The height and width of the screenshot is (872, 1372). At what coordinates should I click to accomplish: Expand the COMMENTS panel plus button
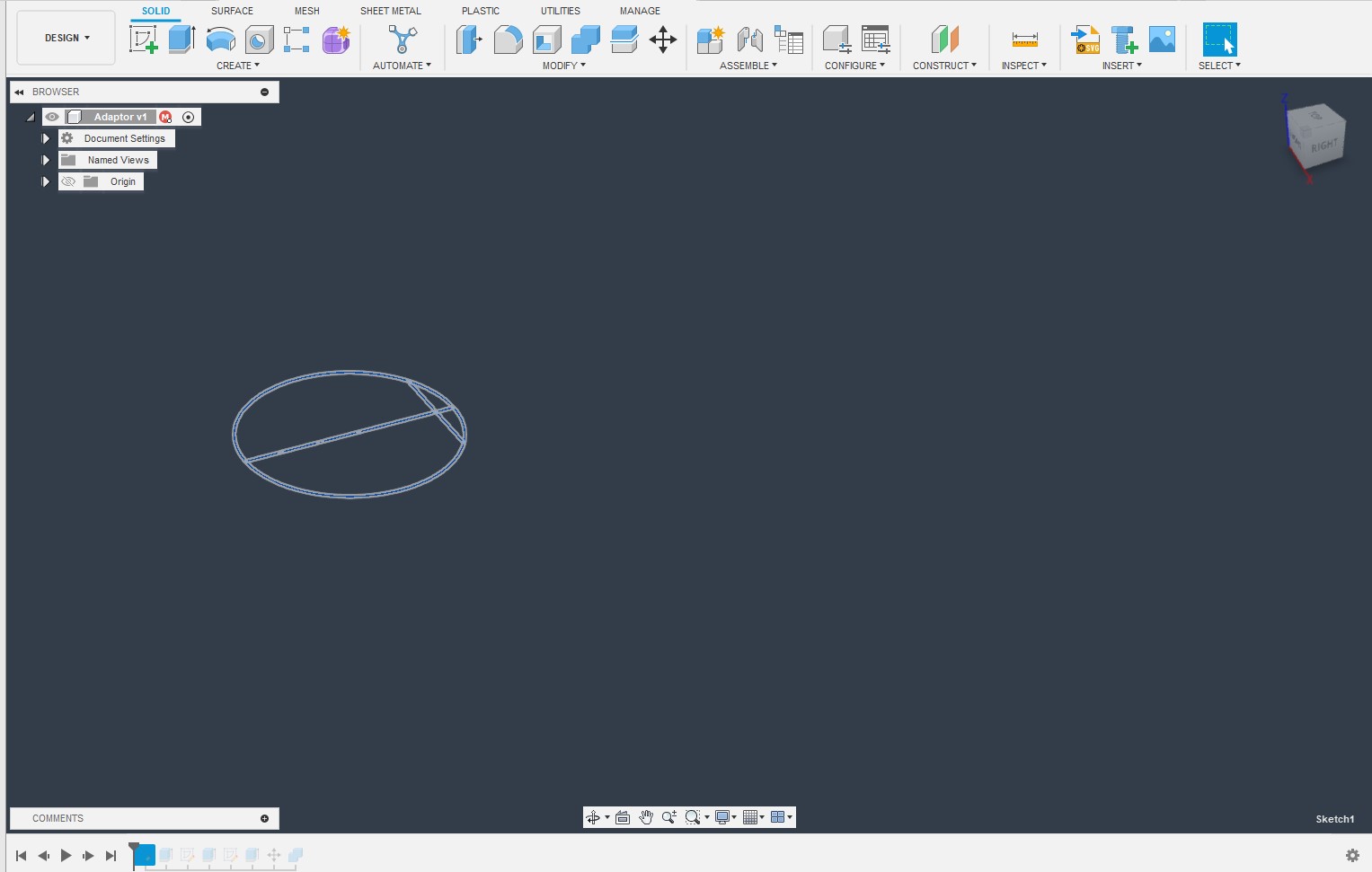(264, 818)
